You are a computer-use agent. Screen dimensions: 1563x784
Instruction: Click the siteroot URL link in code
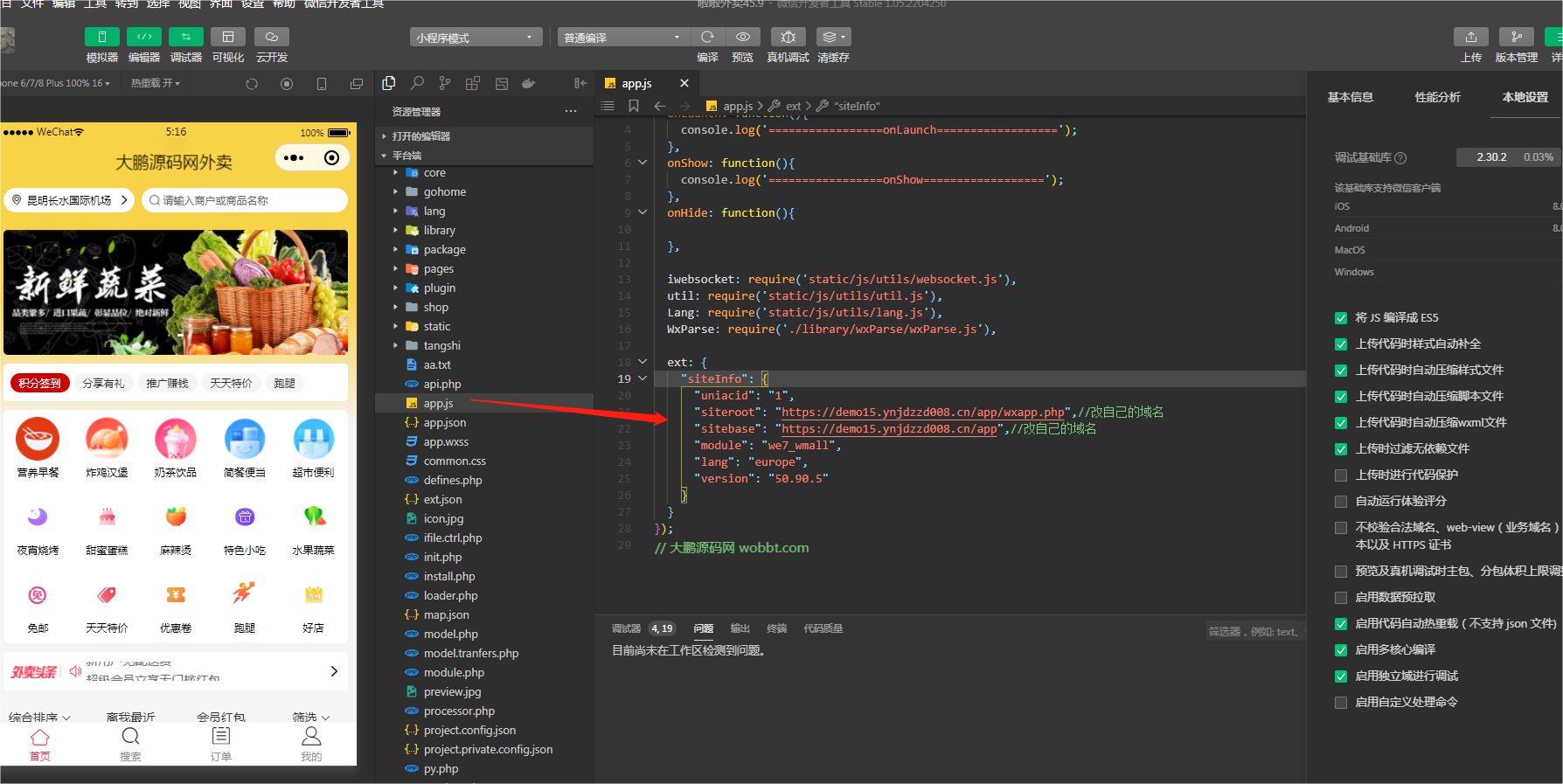pyautogui.click(x=922, y=413)
